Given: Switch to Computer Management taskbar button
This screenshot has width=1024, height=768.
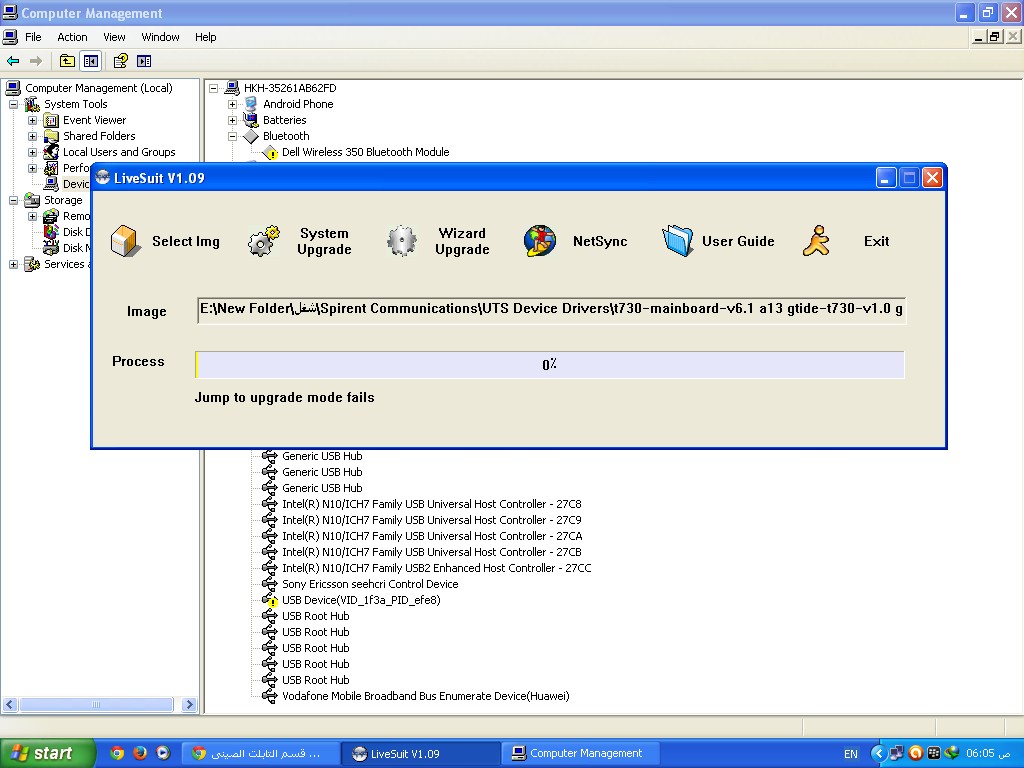Looking at the screenshot, I should tap(580, 754).
